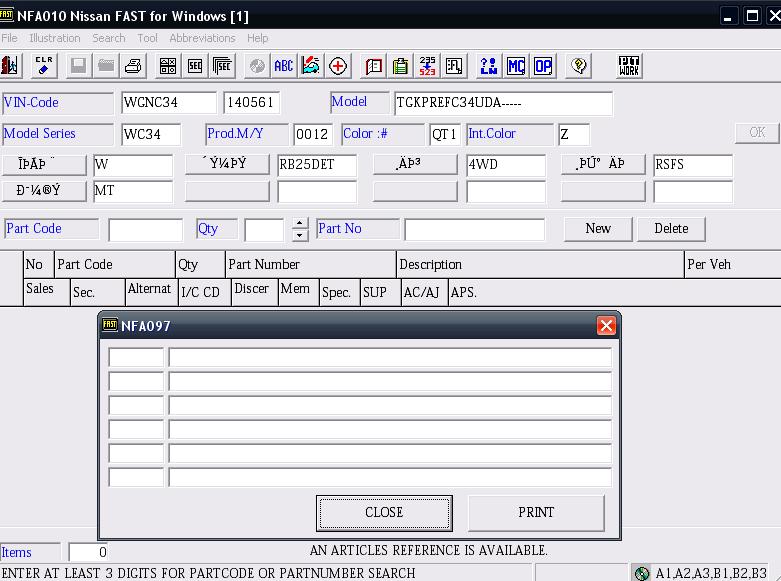Click the button left of 4WD field
781x581 pixels.
415,164
